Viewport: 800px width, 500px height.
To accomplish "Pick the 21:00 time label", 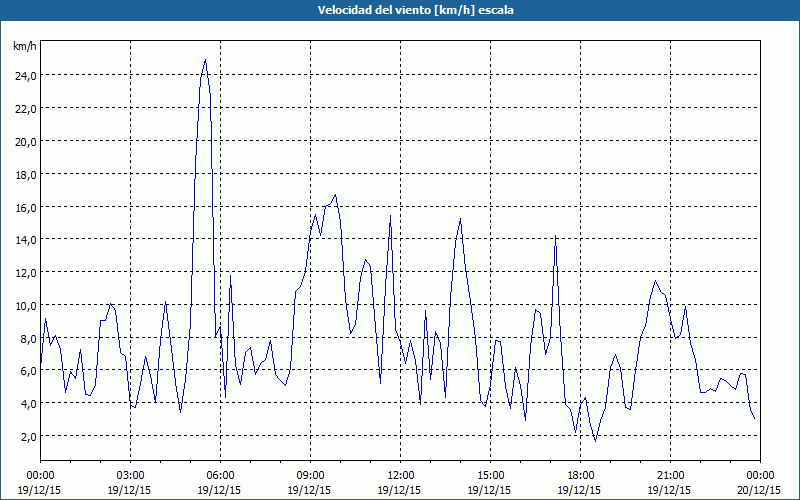I will point(670,476).
